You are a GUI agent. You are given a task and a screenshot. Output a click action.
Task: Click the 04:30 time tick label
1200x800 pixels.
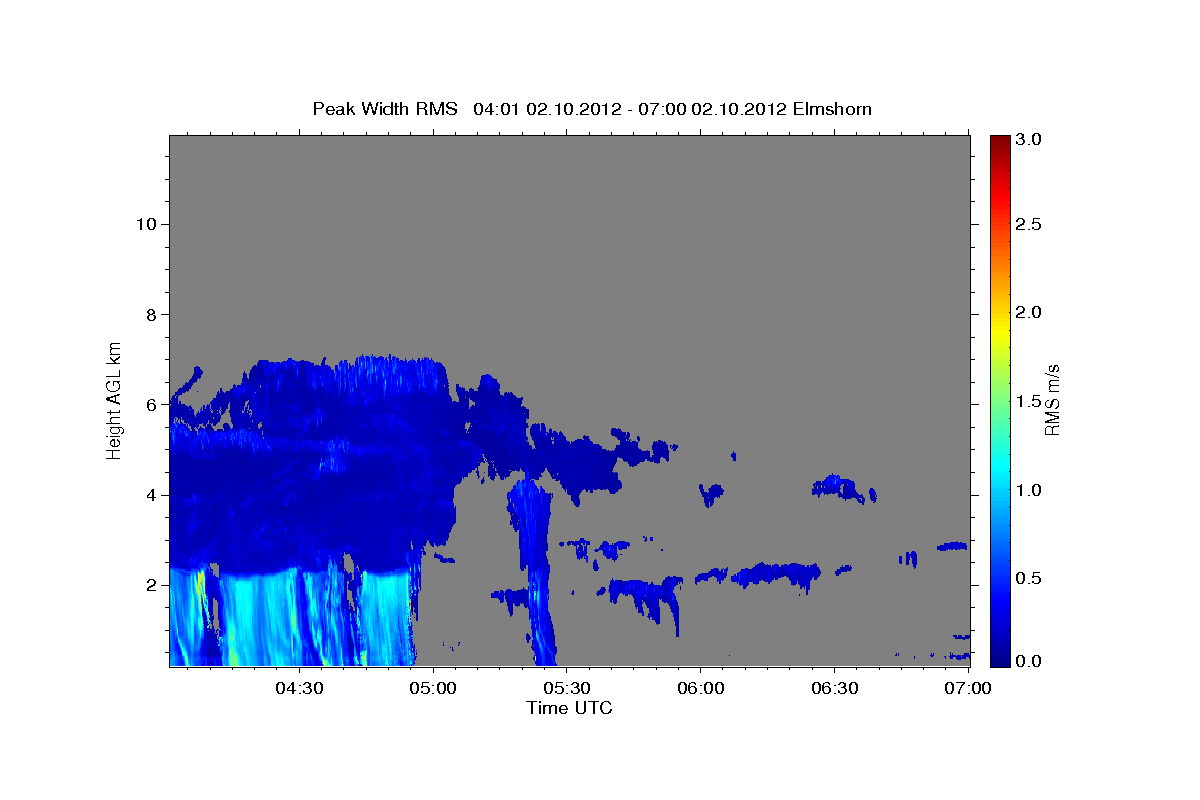[x=299, y=688]
